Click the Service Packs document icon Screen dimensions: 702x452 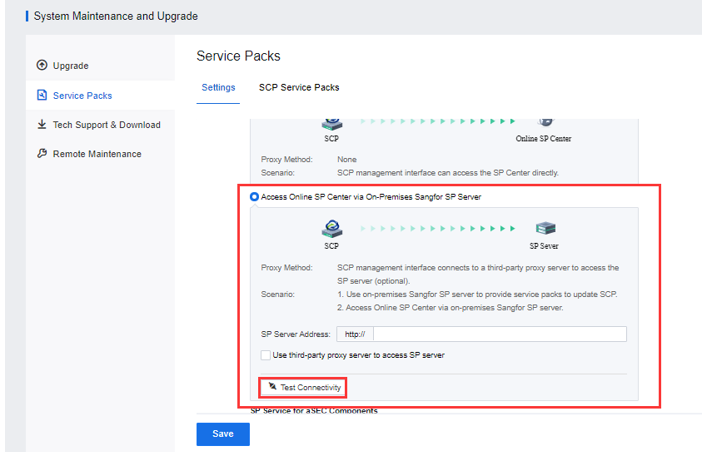point(42,95)
